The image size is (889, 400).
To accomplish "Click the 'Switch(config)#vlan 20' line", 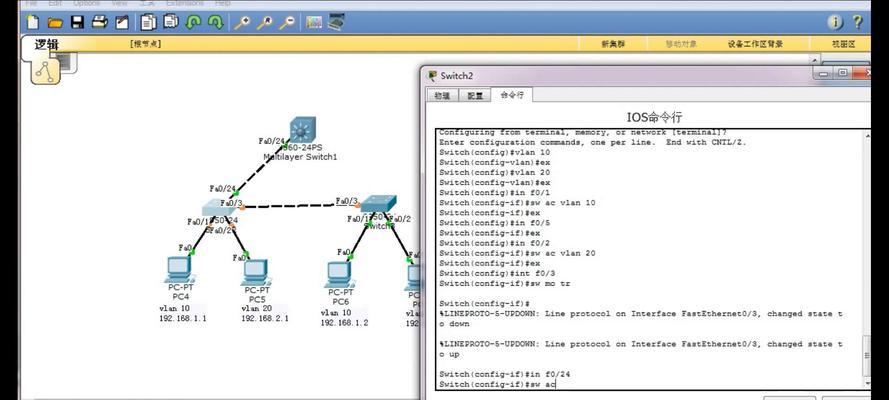I will coord(494,172).
